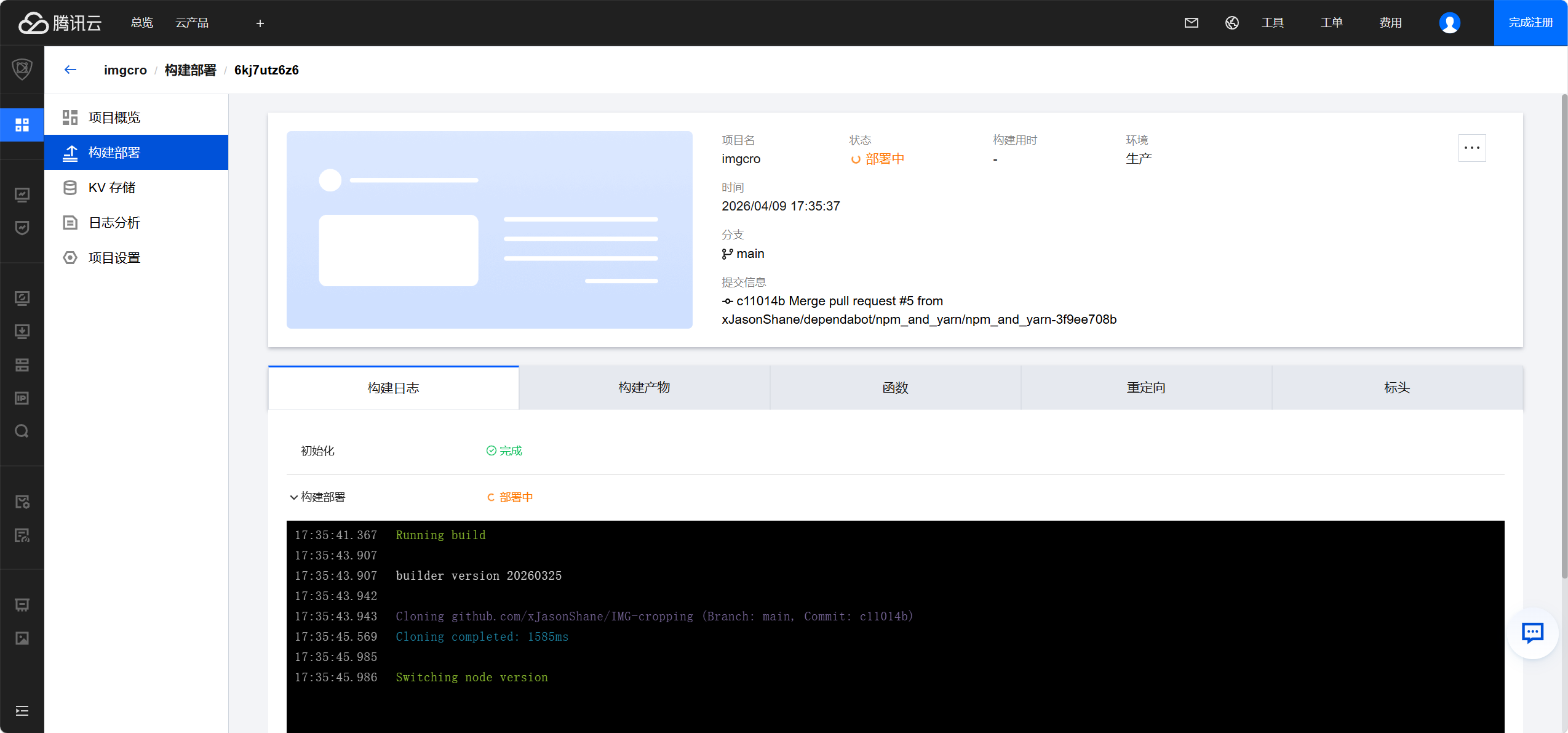The width and height of the screenshot is (1568, 733).
Task: Collapse the 构建部署 log section
Action: pyautogui.click(x=294, y=497)
